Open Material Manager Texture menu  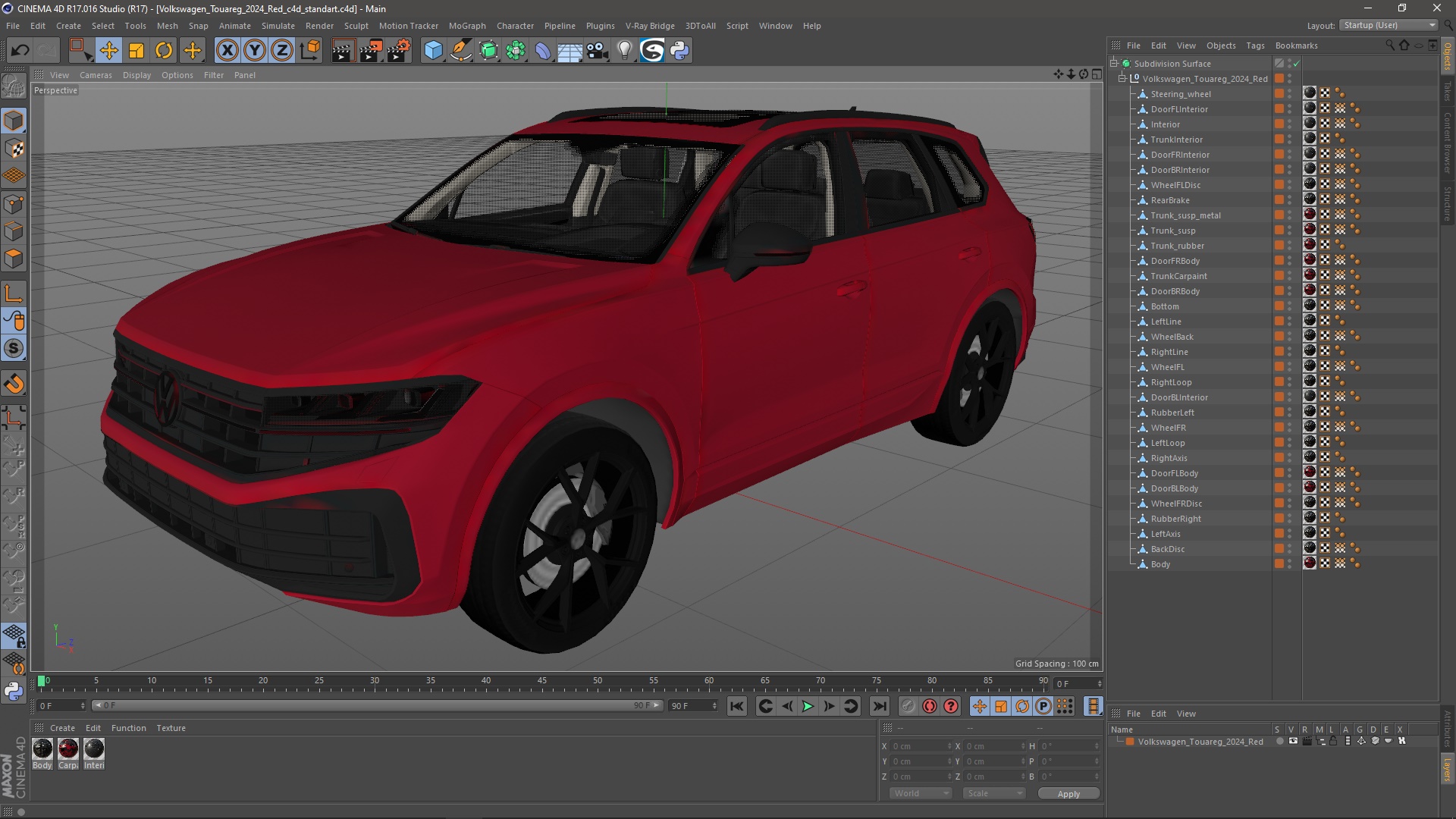click(171, 728)
